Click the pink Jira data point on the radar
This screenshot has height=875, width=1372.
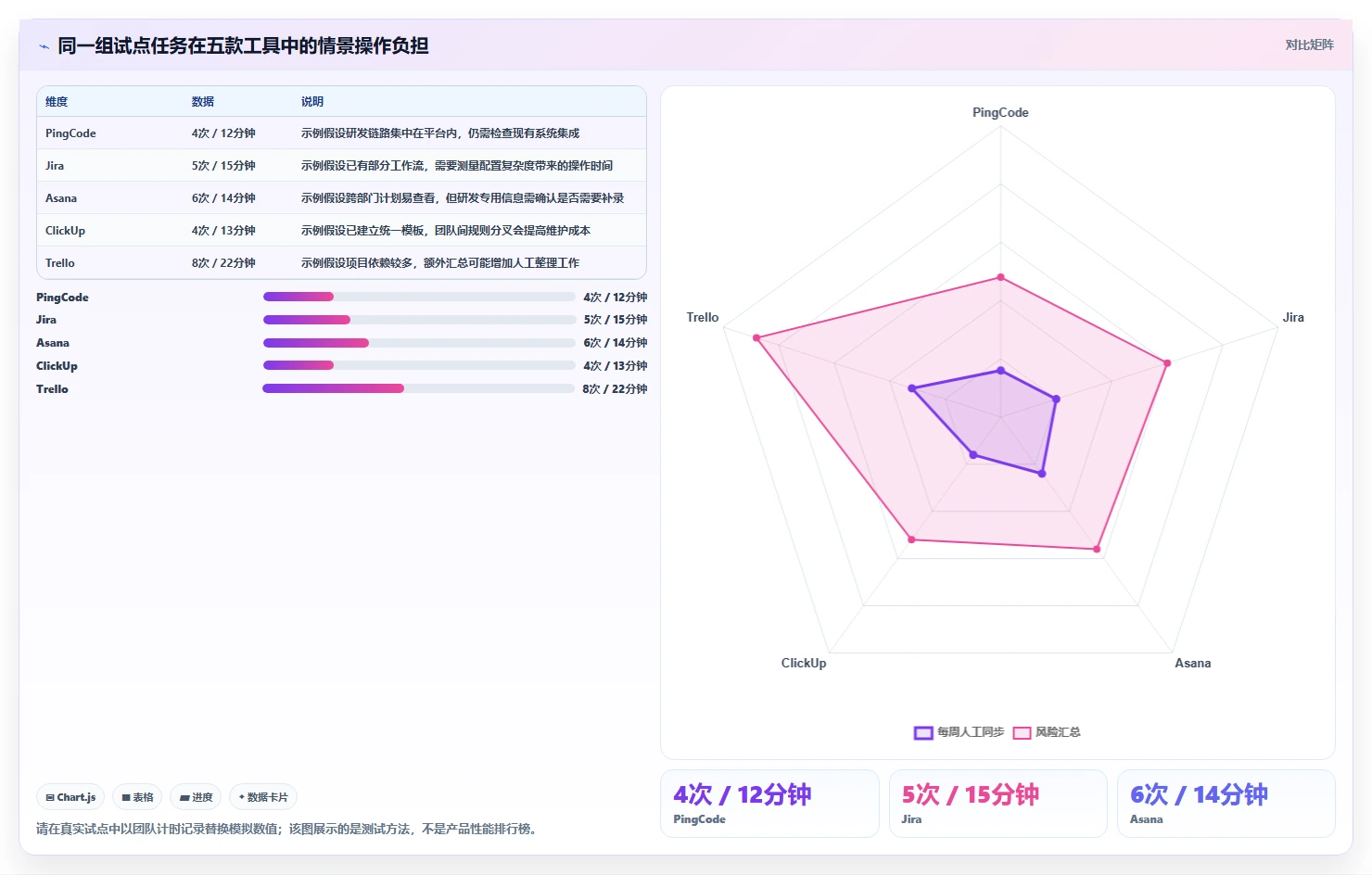[1166, 363]
